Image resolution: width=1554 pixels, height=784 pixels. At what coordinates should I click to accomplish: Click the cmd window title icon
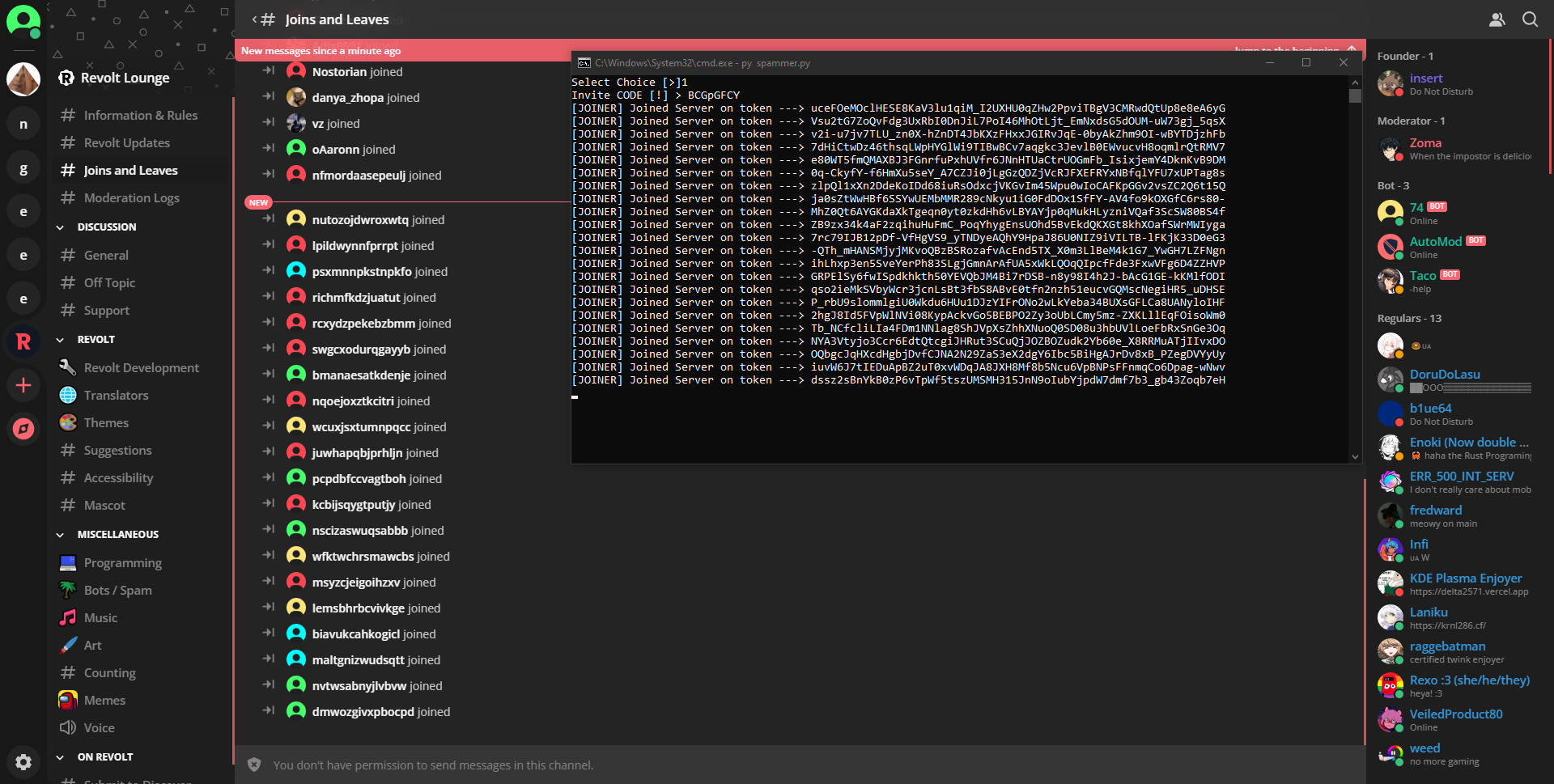point(584,62)
